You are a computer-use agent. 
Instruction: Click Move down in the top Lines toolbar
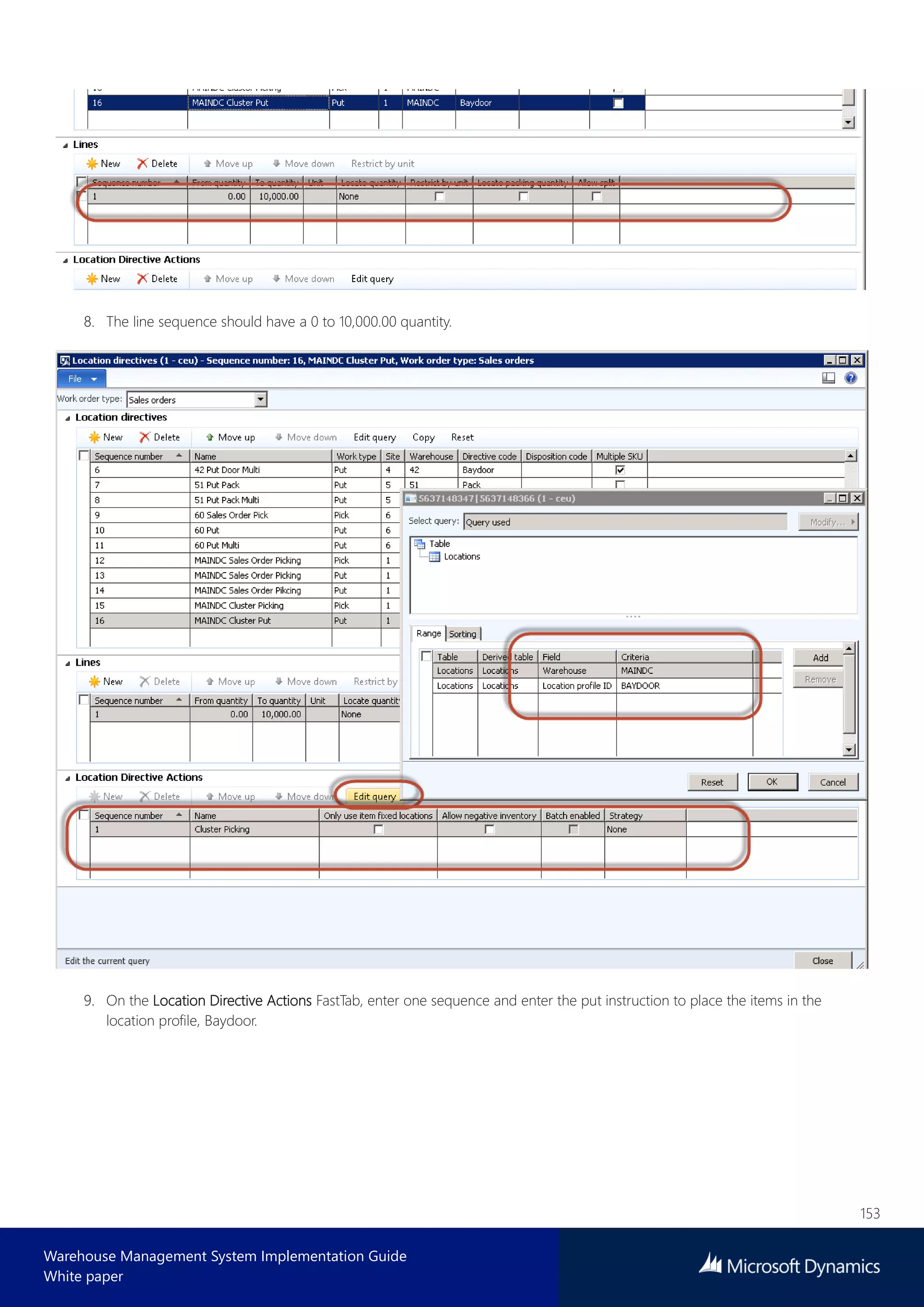[303, 164]
